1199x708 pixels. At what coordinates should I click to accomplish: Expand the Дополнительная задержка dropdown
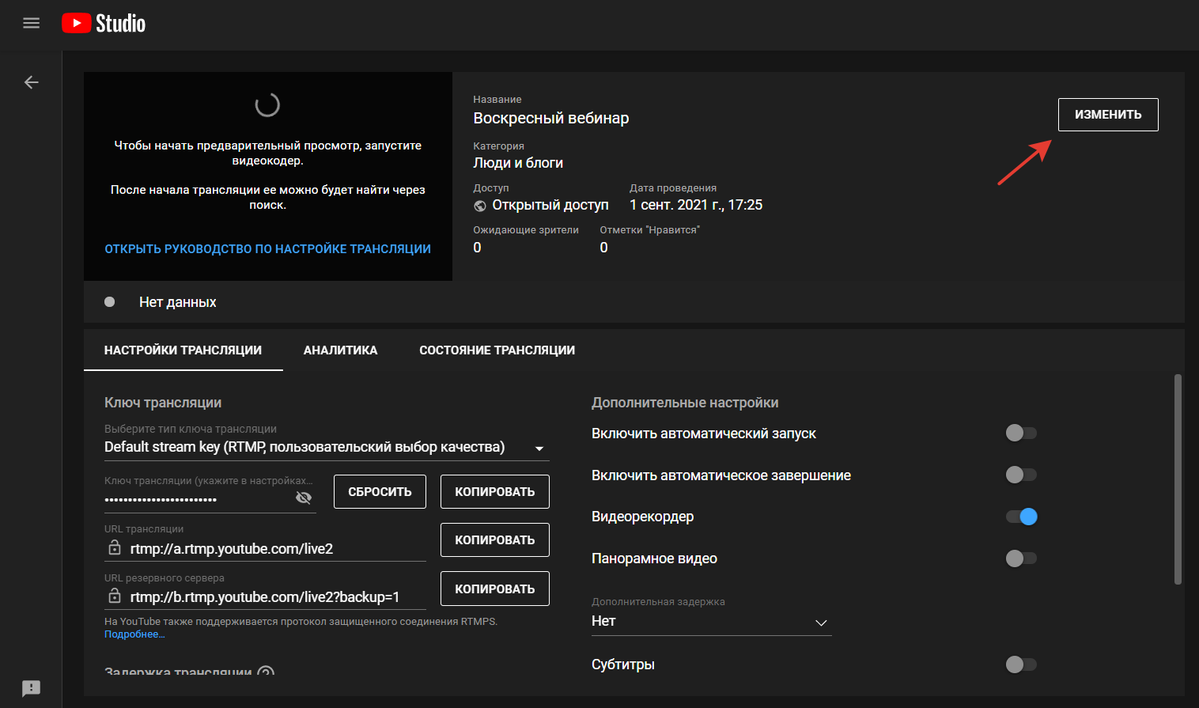pos(821,622)
